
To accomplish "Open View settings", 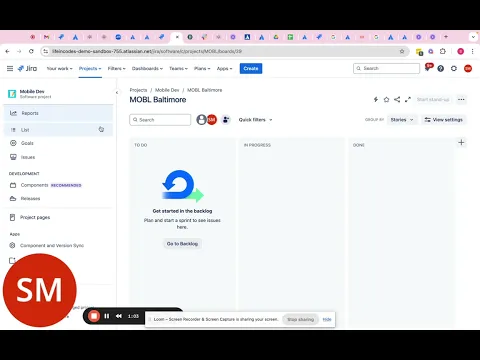I will 444,120.
